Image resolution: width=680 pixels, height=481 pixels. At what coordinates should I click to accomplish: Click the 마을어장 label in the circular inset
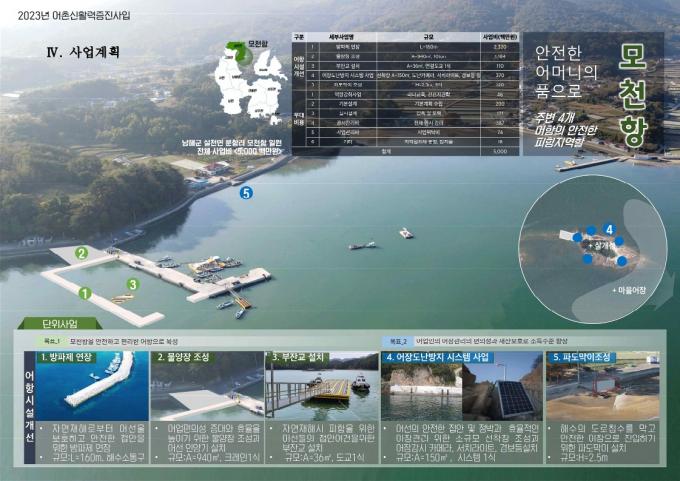pos(632,288)
